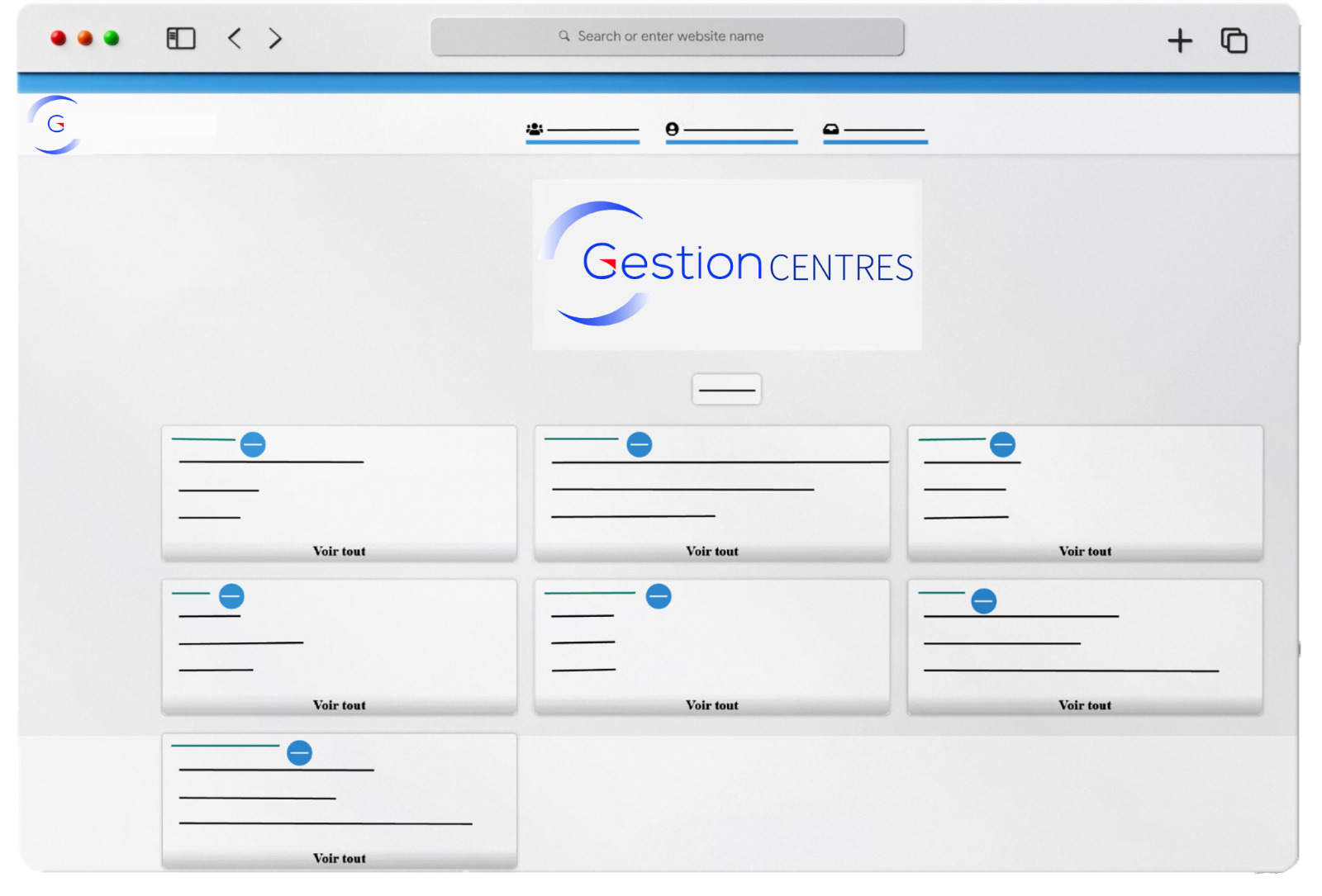Viewport: 1322px width, 896px height.
Task: Minimize the window with the orange button
Action: pos(85,38)
